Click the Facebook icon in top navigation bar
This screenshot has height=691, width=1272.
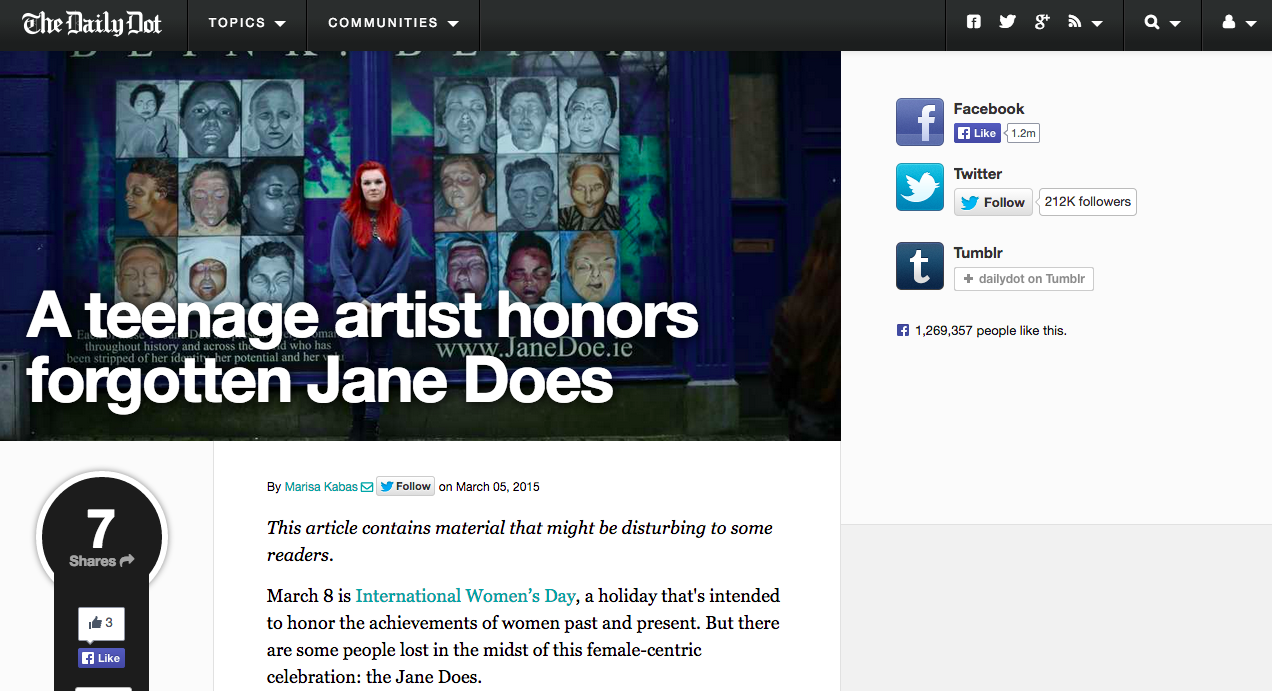[x=974, y=22]
